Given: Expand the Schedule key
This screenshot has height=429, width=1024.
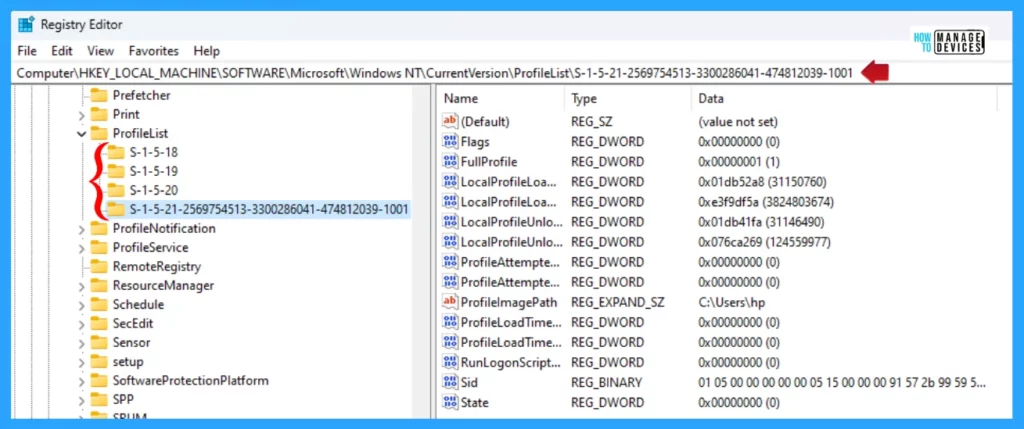Looking at the screenshot, I should click(x=82, y=305).
